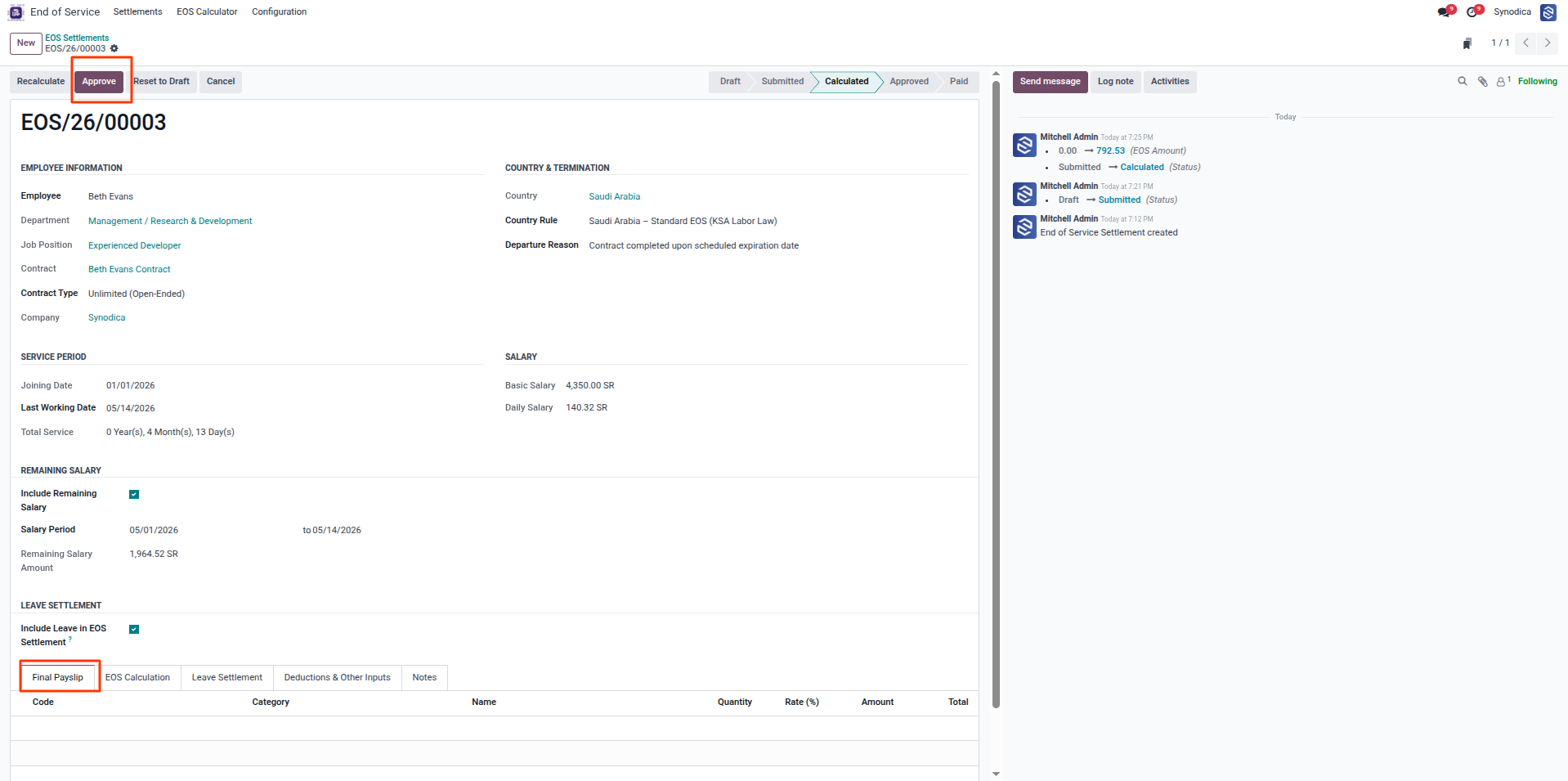The height and width of the screenshot is (781, 1568).
Task: Click the Last Working Date field 05/14/2026
Action: [x=131, y=408]
